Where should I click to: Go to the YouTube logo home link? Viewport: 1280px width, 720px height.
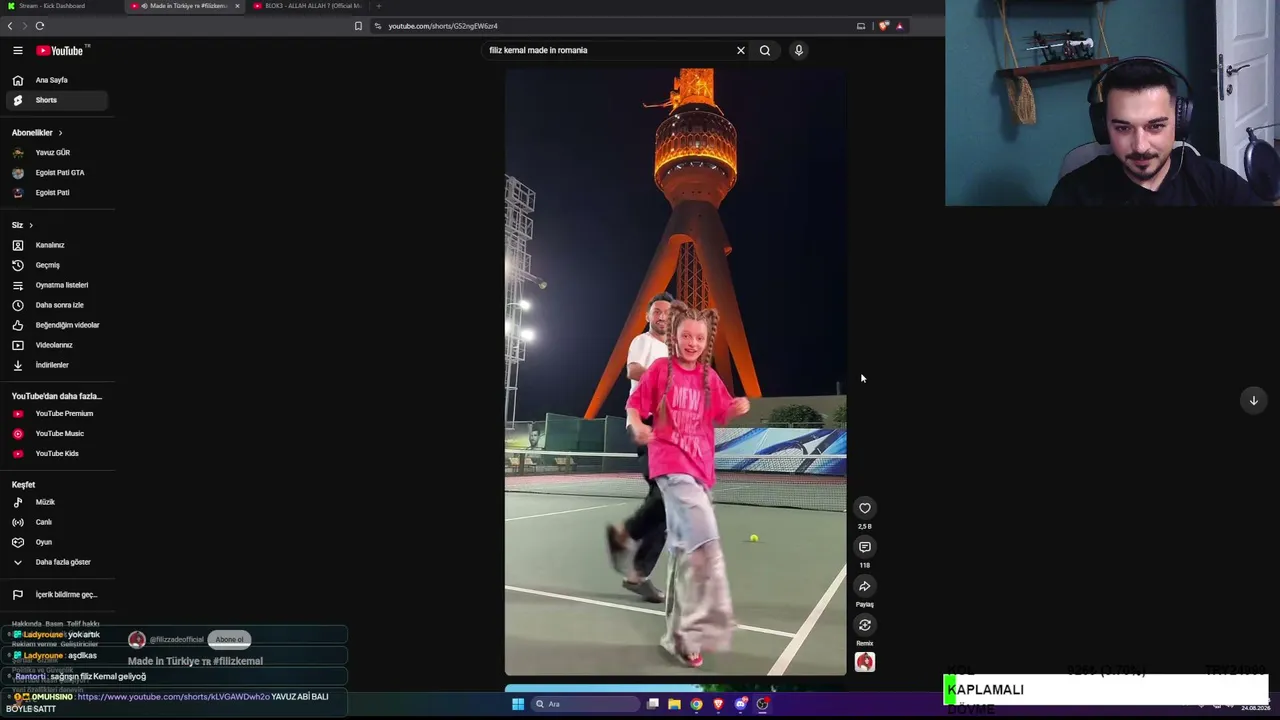61,50
